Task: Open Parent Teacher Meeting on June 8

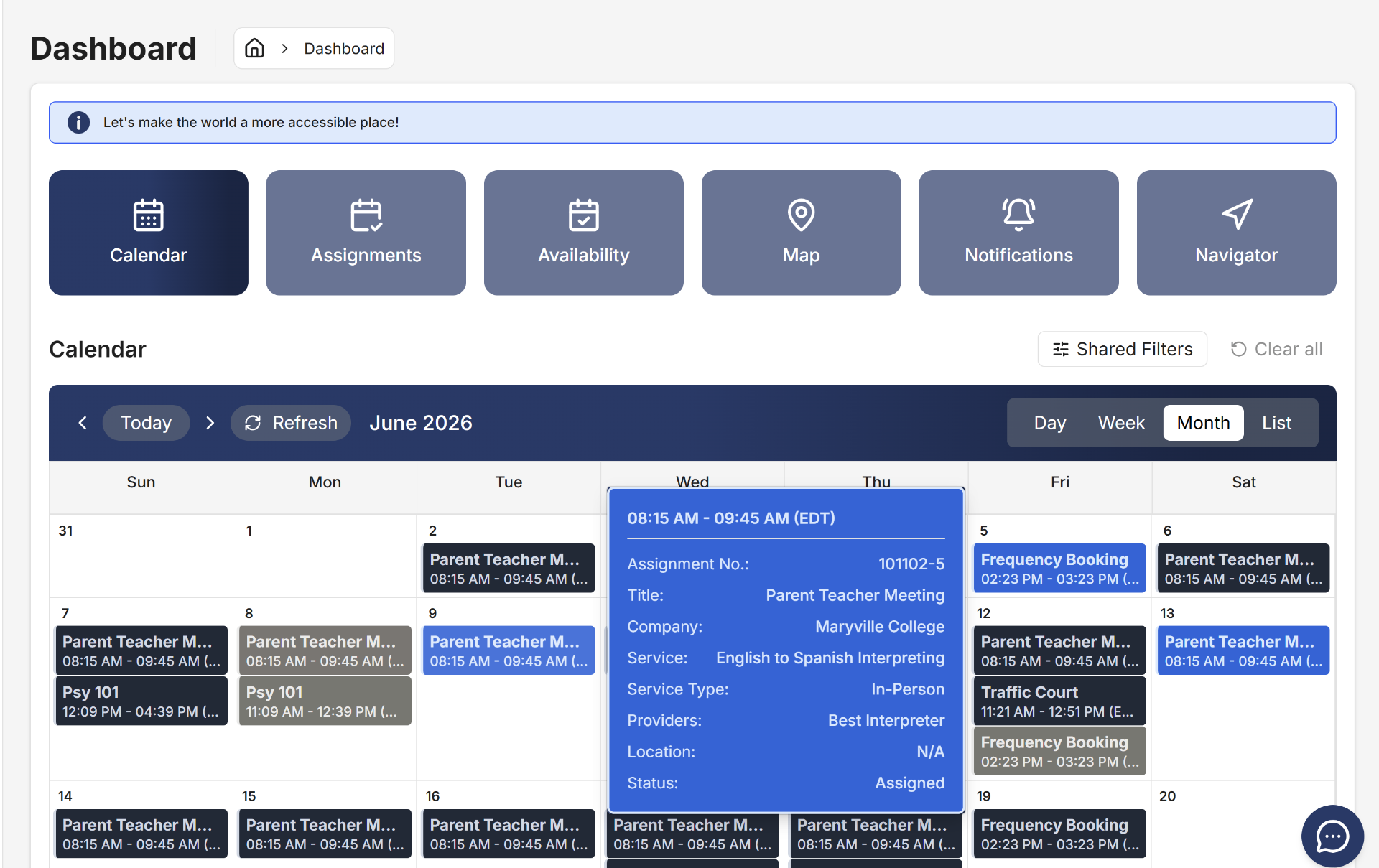Action: tap(325, 650)
